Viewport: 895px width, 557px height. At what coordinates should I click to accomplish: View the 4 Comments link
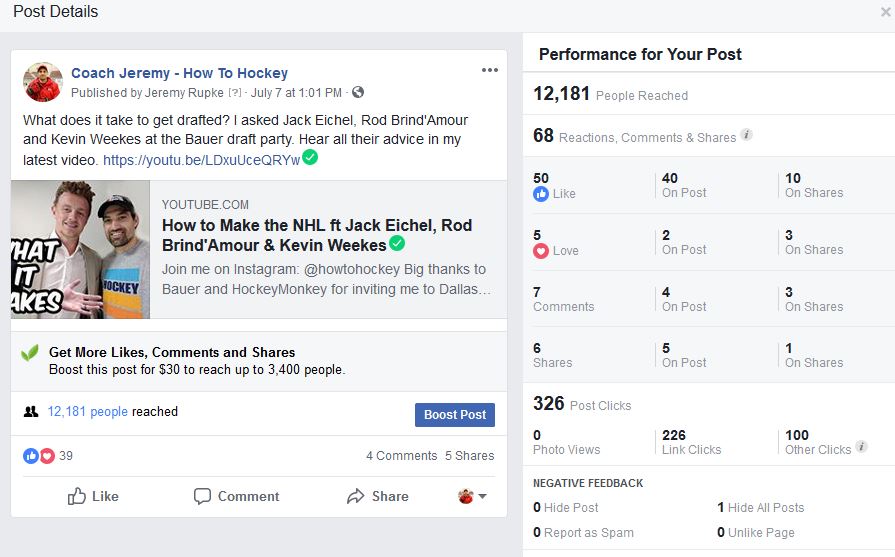(x=401, y=455)
